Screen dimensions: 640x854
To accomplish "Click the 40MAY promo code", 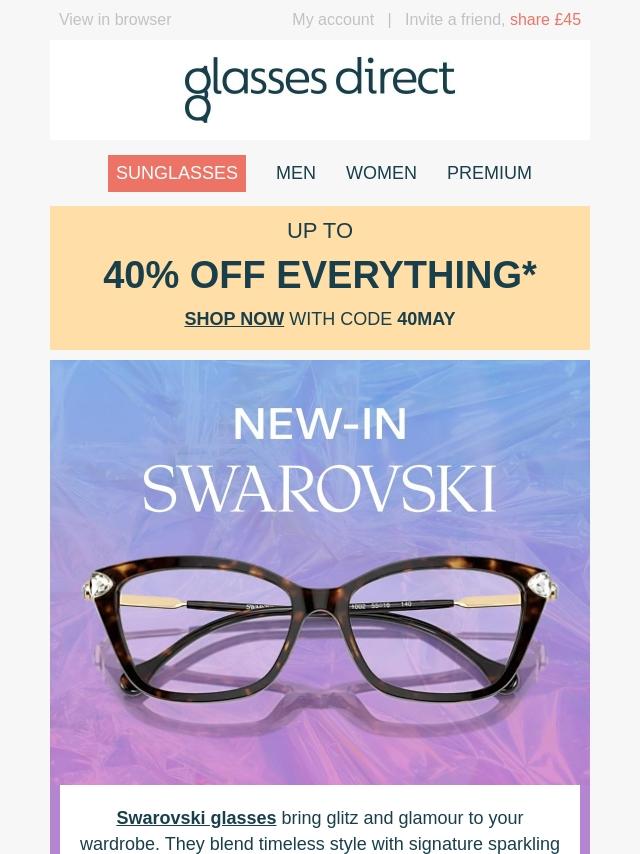I will [426, 319].
